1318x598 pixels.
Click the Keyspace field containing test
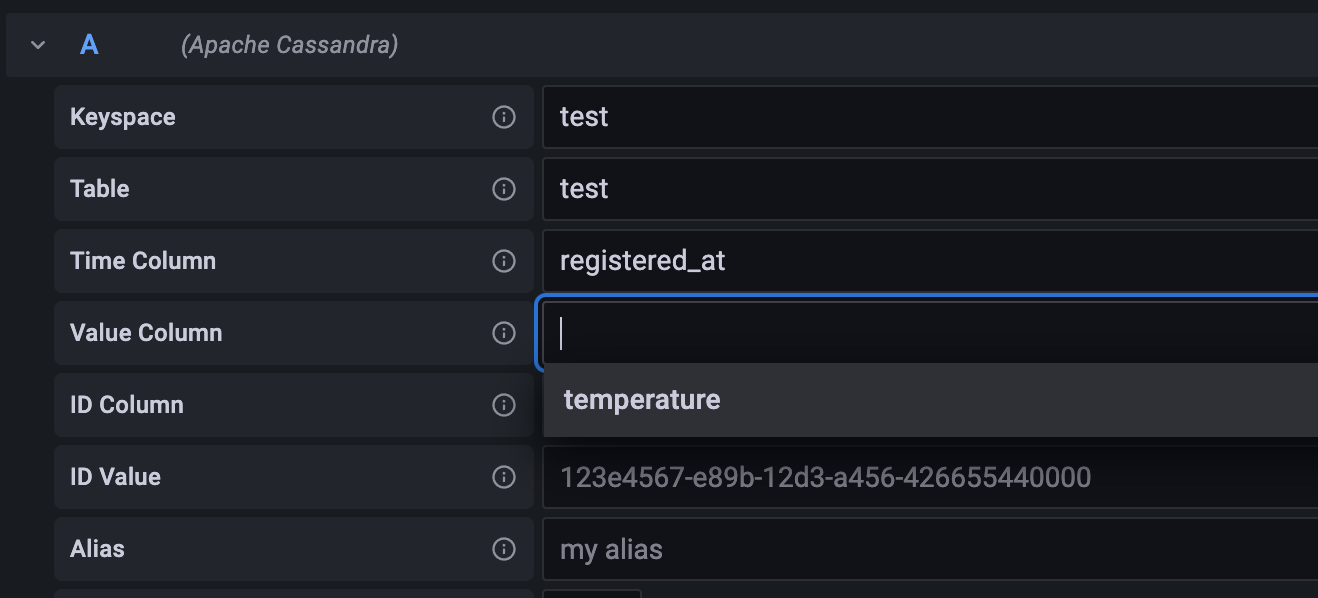[930, 117]
